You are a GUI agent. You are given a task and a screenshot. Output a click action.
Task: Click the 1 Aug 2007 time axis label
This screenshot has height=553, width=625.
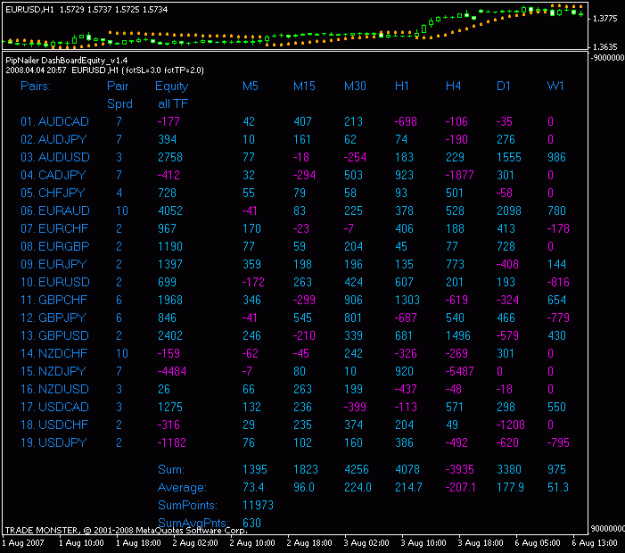coord(23,543)
